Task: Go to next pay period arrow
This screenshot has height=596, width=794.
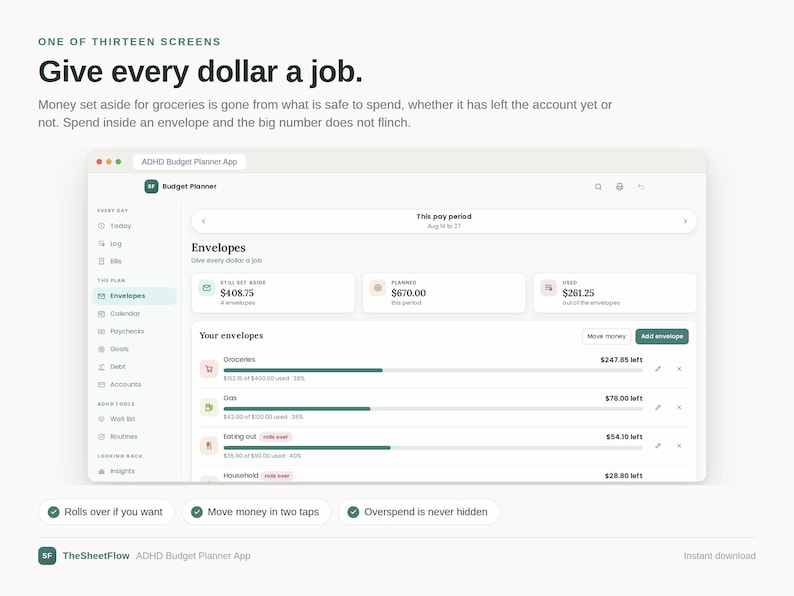Action: (685, 221)
